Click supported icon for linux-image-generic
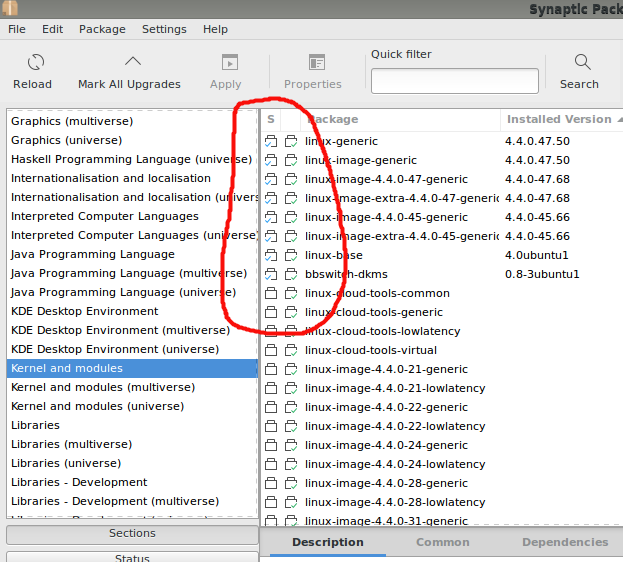 tap(291, 160)
